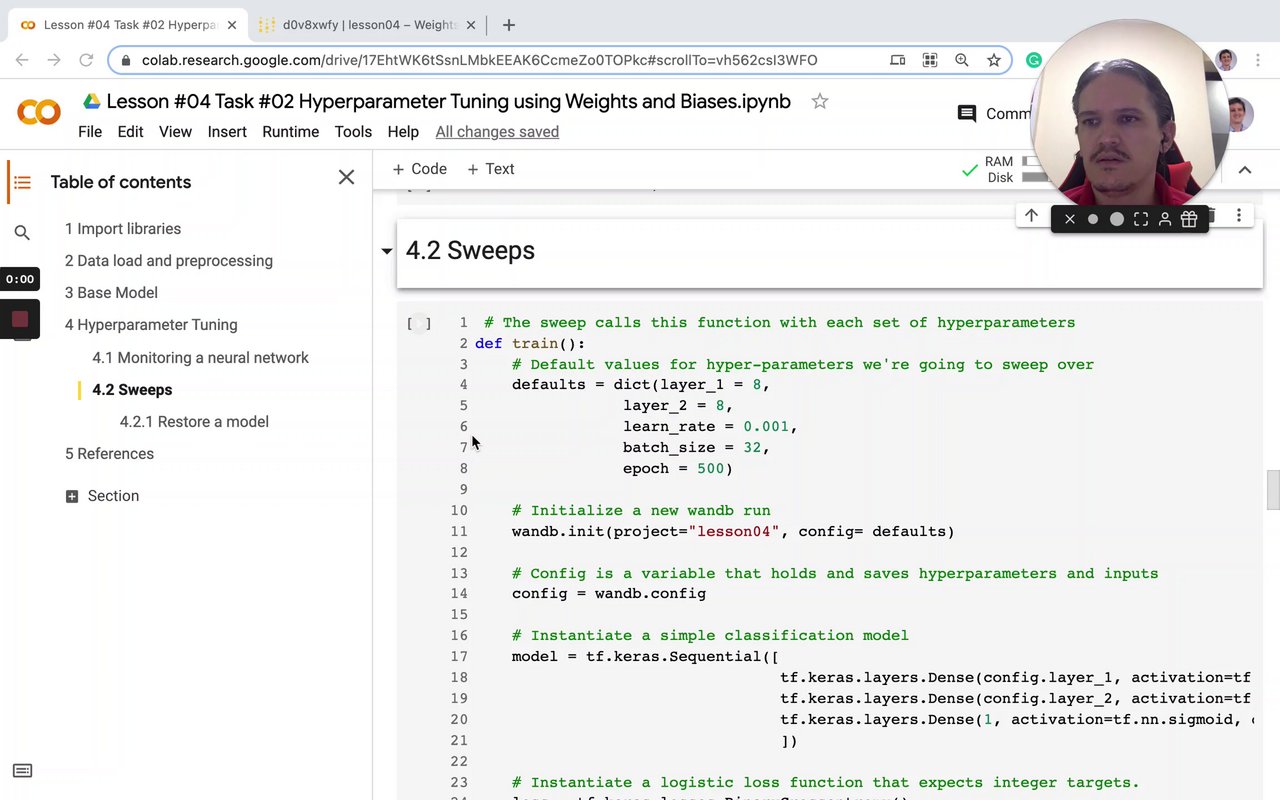Screen dimensions: 1280x800
Task: Open the Runtime menu
Action: pos(290,132)
